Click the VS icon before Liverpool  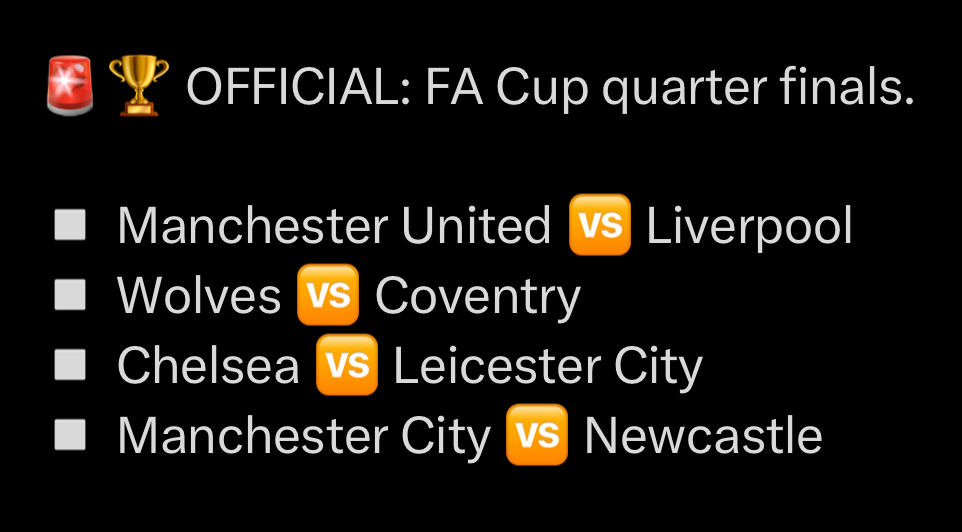point(599,225)
